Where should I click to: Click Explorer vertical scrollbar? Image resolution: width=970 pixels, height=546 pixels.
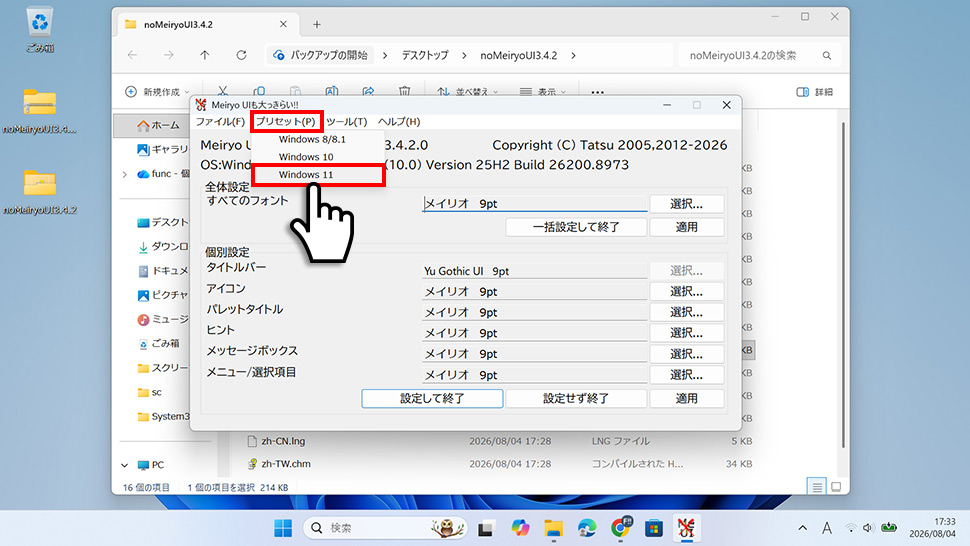coord(843,284)
